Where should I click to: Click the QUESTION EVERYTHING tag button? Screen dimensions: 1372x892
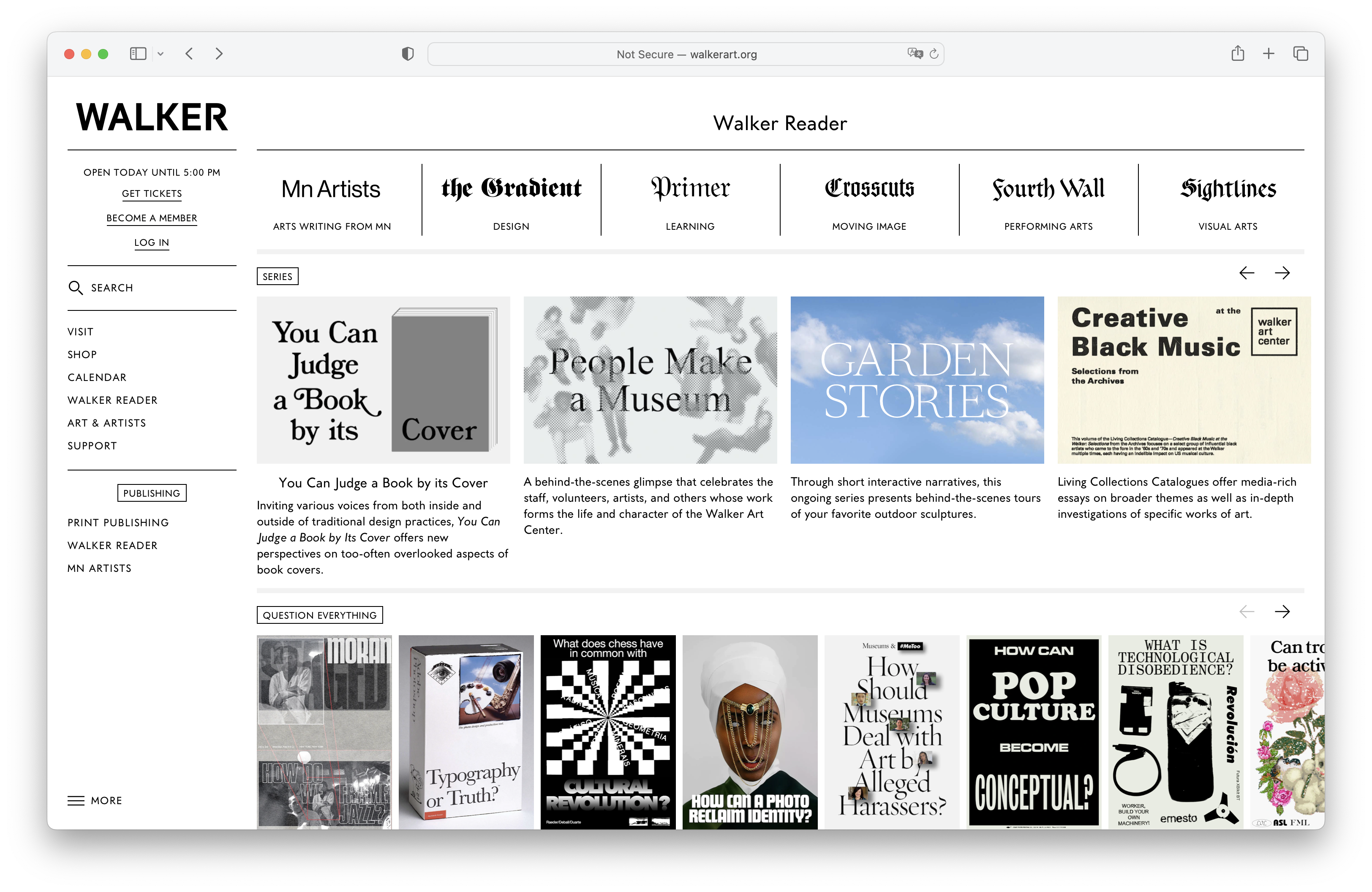coord(320,615)
